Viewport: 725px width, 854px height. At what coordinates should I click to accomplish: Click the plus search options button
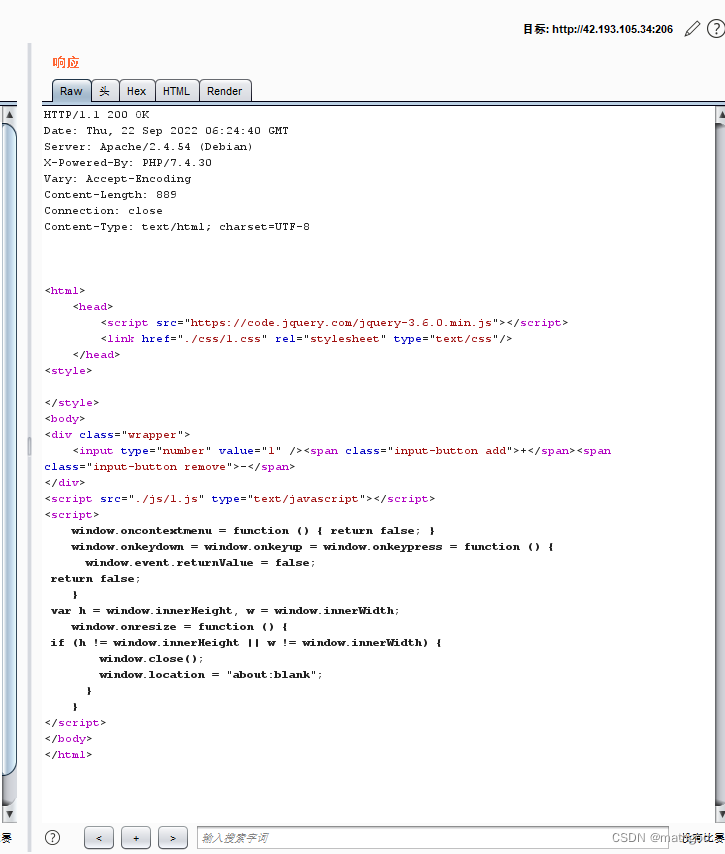[x=136, y=838]
